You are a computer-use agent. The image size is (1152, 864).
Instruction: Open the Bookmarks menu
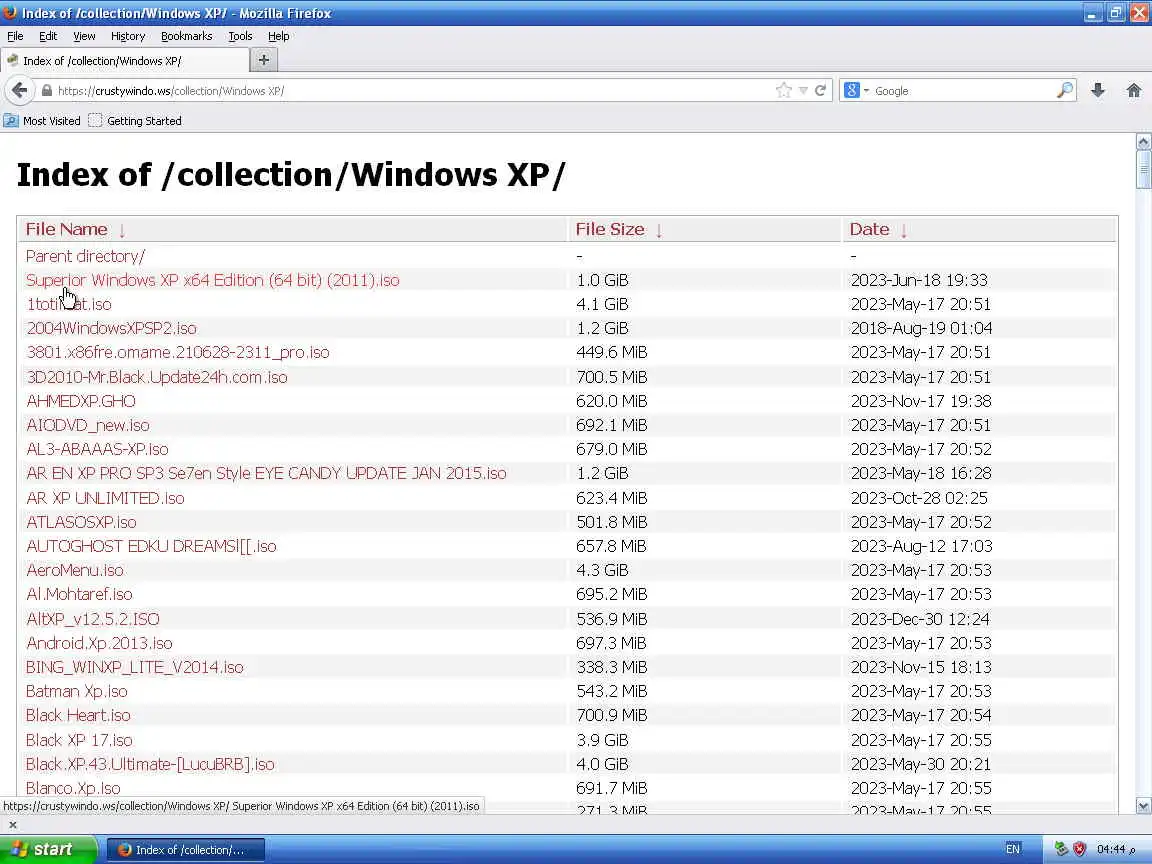click(187, 36)
